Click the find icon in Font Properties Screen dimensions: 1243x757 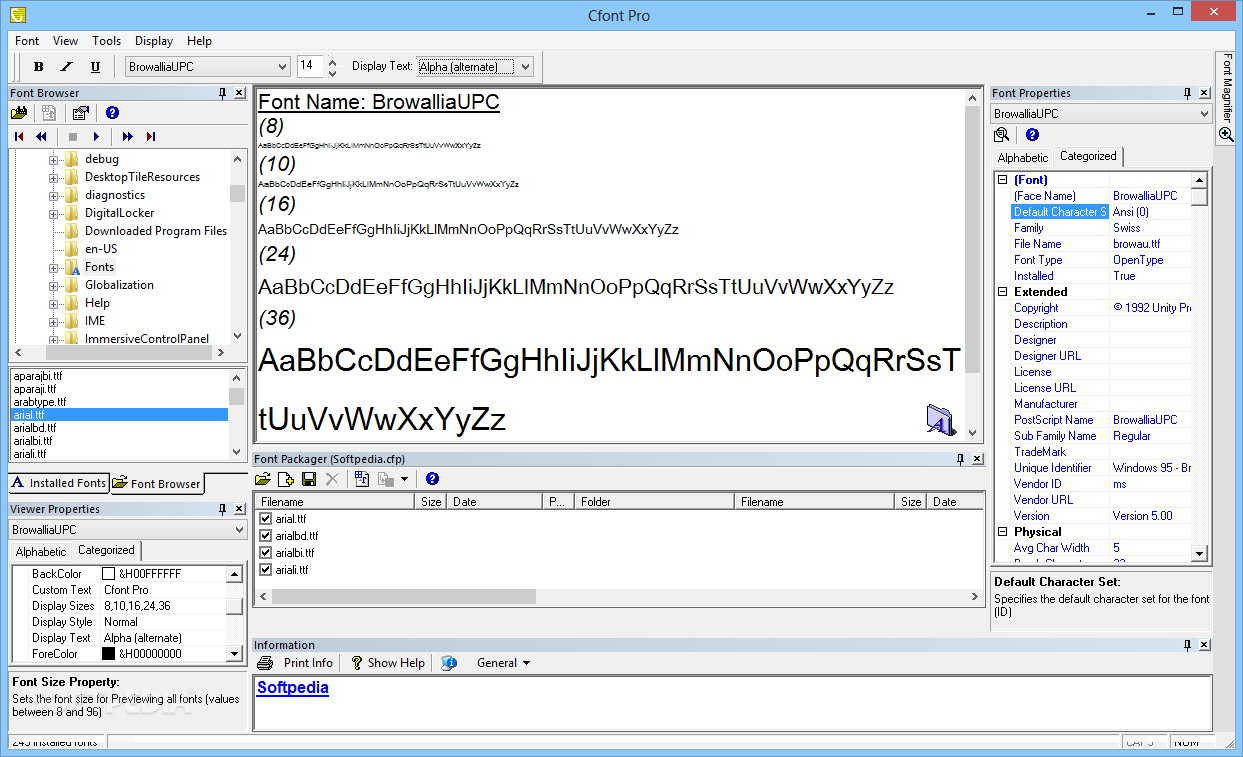tap(1001, 135)
